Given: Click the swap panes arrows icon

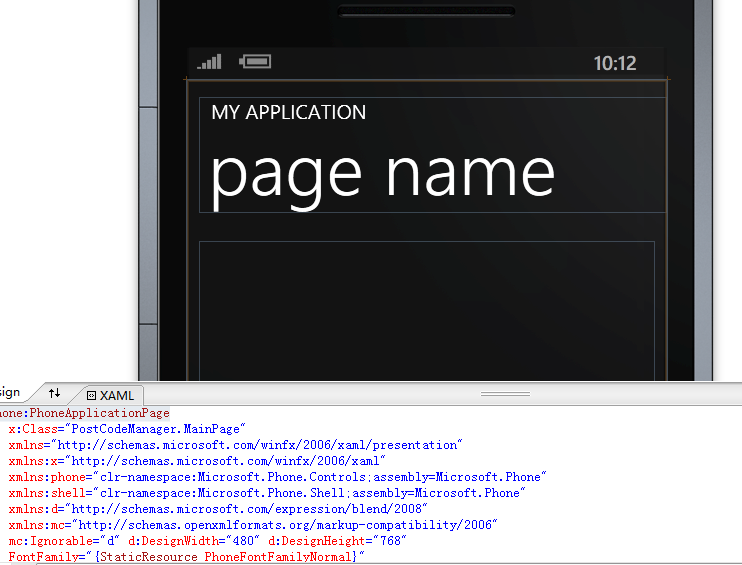Looking at the screenshot, I should coord(55,394).
